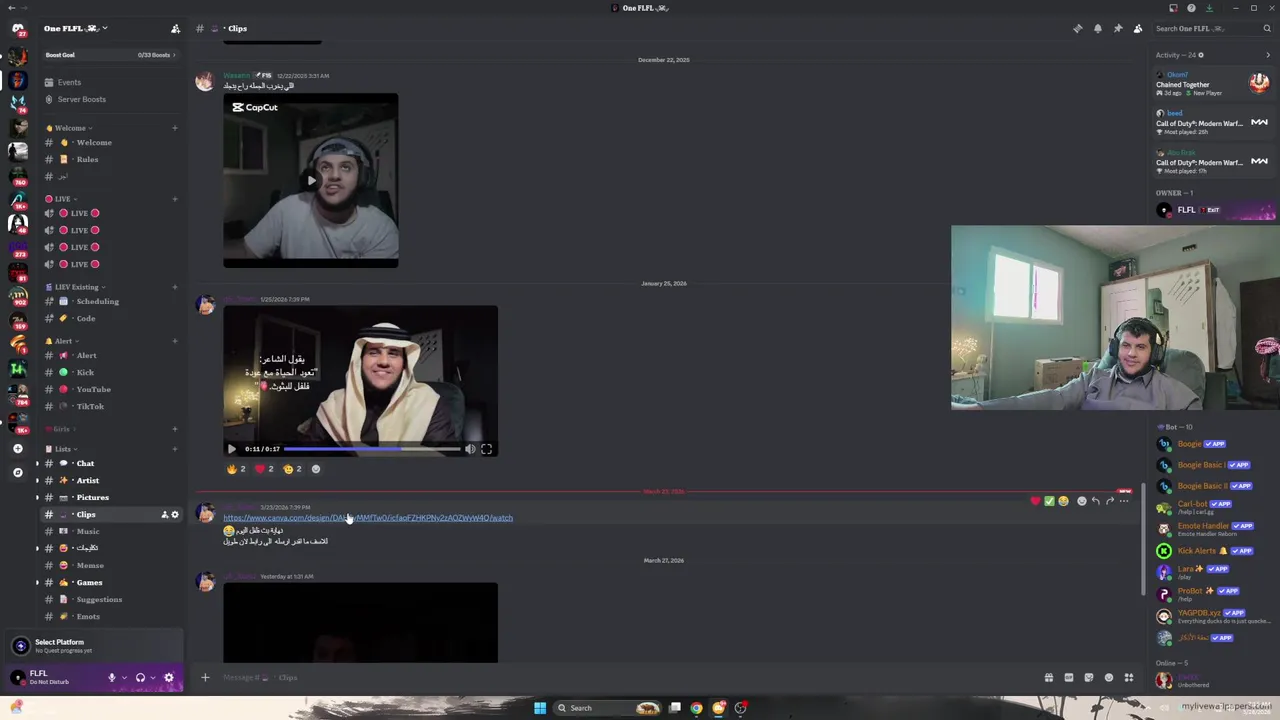Viewport: 1280px width, 720px height.
Task: Open the sticker picker in message bar
Action: click(x=1089, y=677)
